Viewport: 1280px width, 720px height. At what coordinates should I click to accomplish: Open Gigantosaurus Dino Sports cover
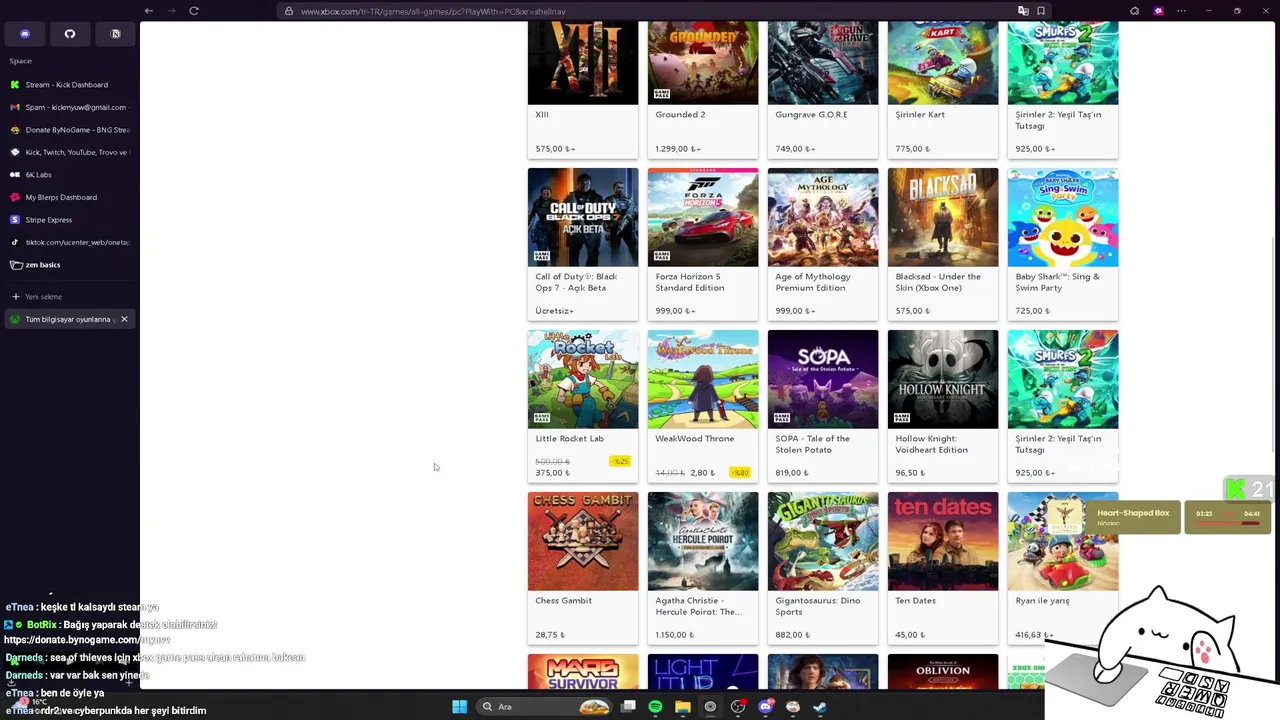823,541
